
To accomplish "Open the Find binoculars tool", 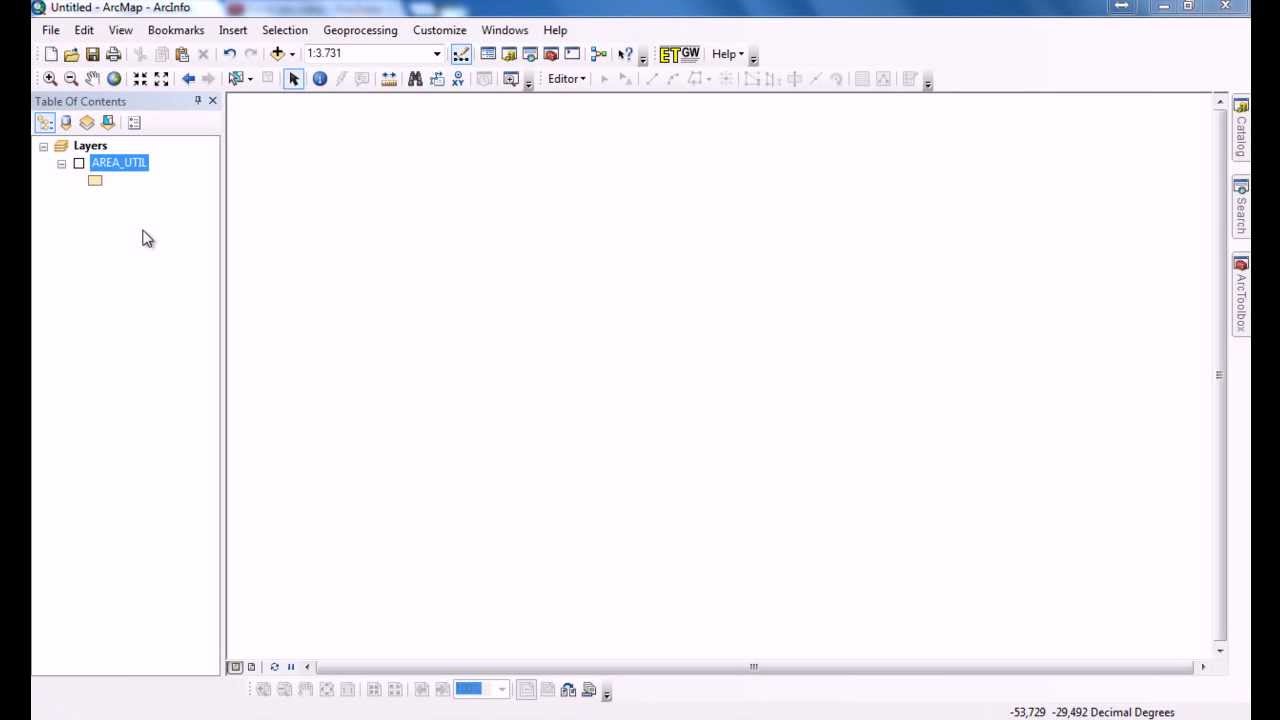I will coord(415,79).
